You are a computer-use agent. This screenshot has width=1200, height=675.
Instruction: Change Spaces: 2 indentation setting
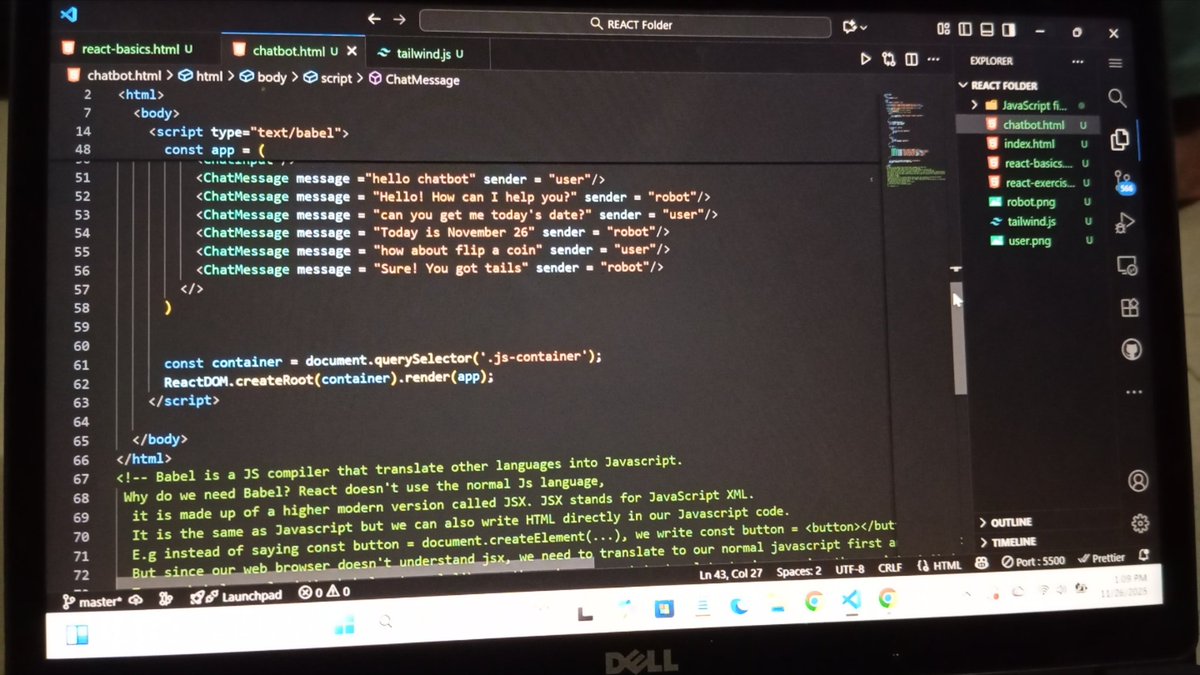799,571
